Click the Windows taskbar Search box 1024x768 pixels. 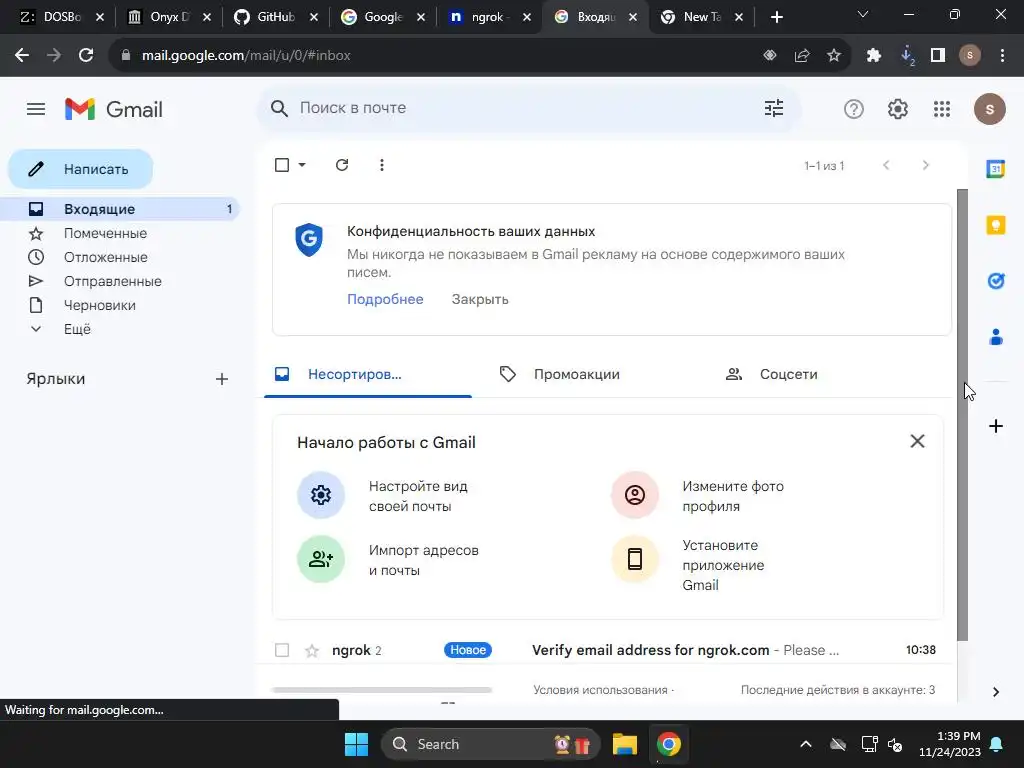490,744
